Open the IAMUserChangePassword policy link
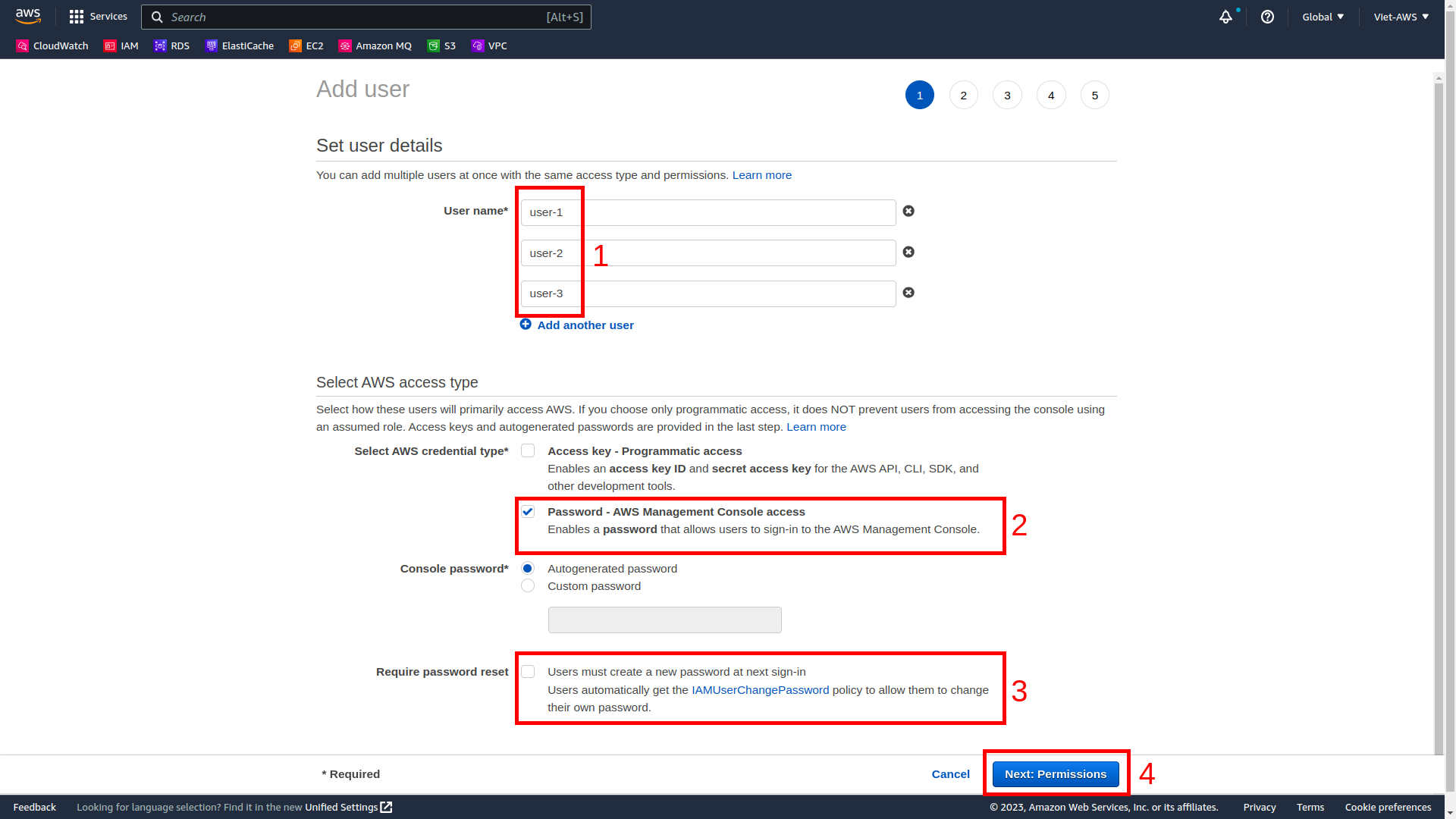The width and height of the screenshot is (1456, 819). [x=761, y=690]
